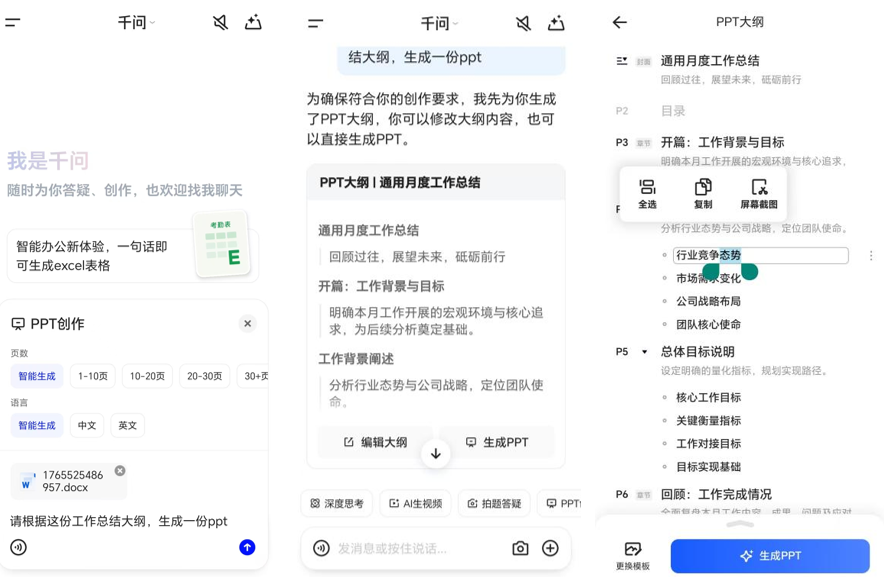The height and width of the screenshot is (577, 884).
Task: Open excel table promotion card
Action: 132,255
